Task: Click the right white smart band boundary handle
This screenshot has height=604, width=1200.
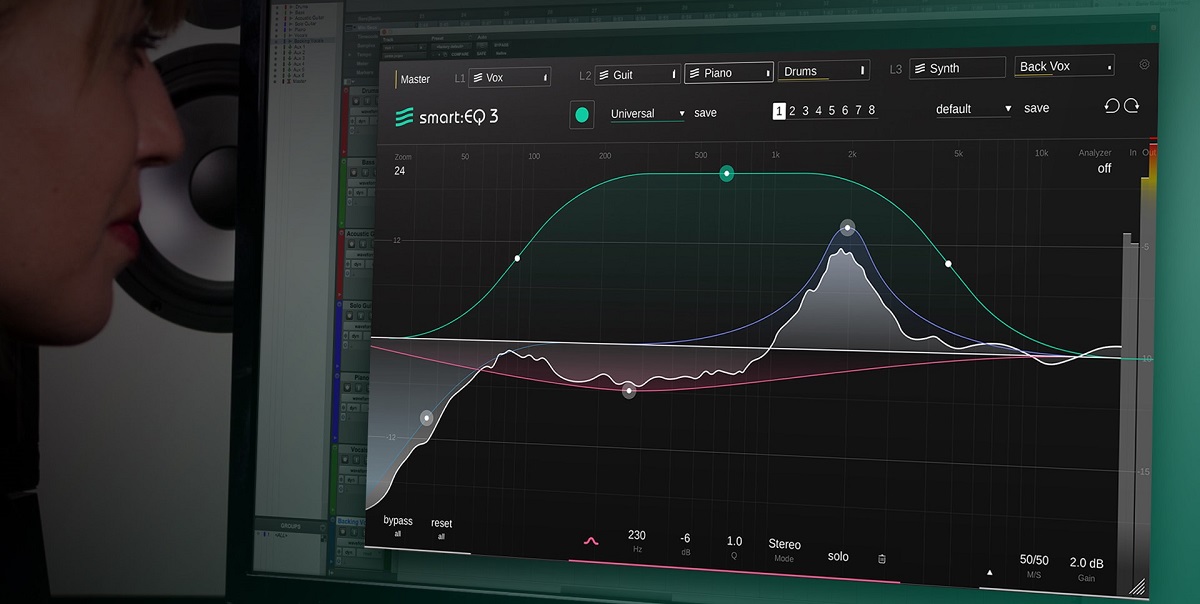Action: click(948, 264)
